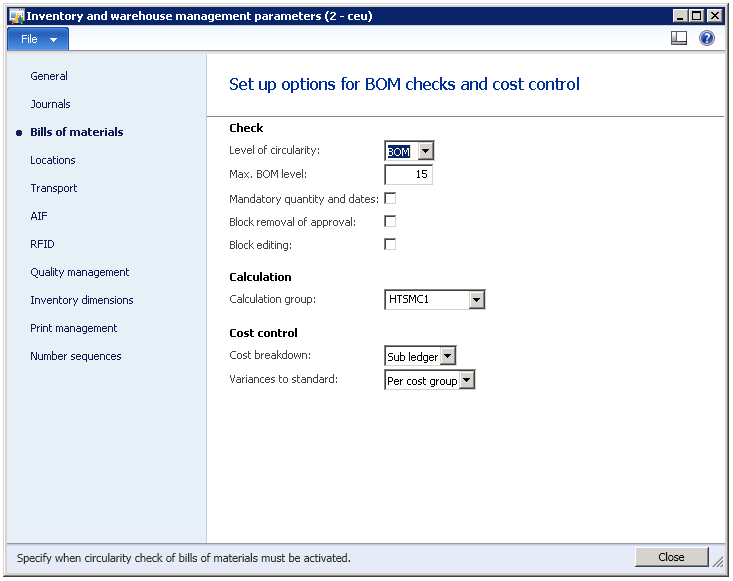
Task: Expand the Calculation group dropdown arrow
Action: pyautogui.click(x=476, y=300)
